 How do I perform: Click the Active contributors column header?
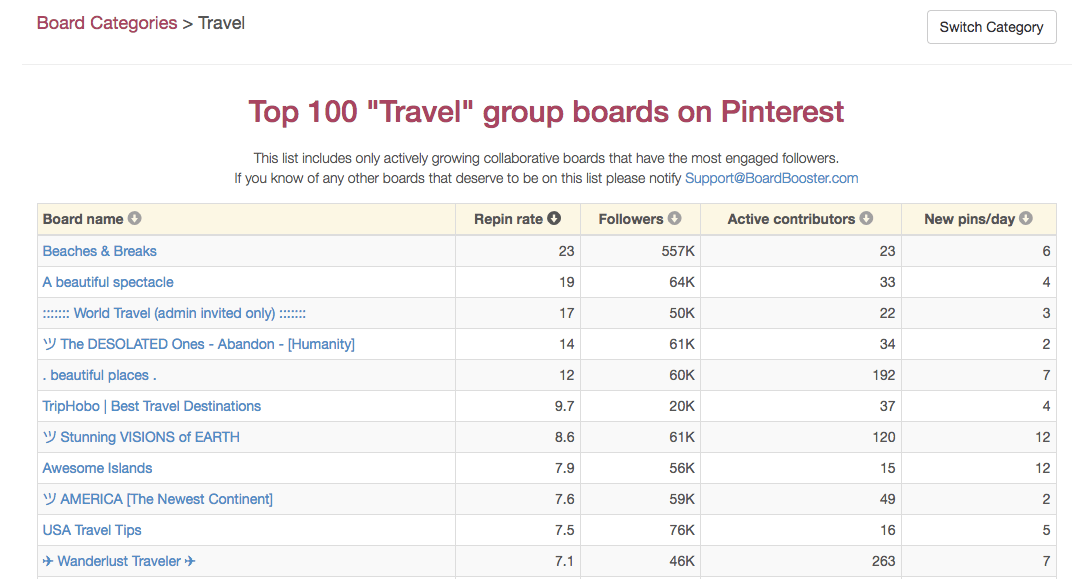click(801, 219)
